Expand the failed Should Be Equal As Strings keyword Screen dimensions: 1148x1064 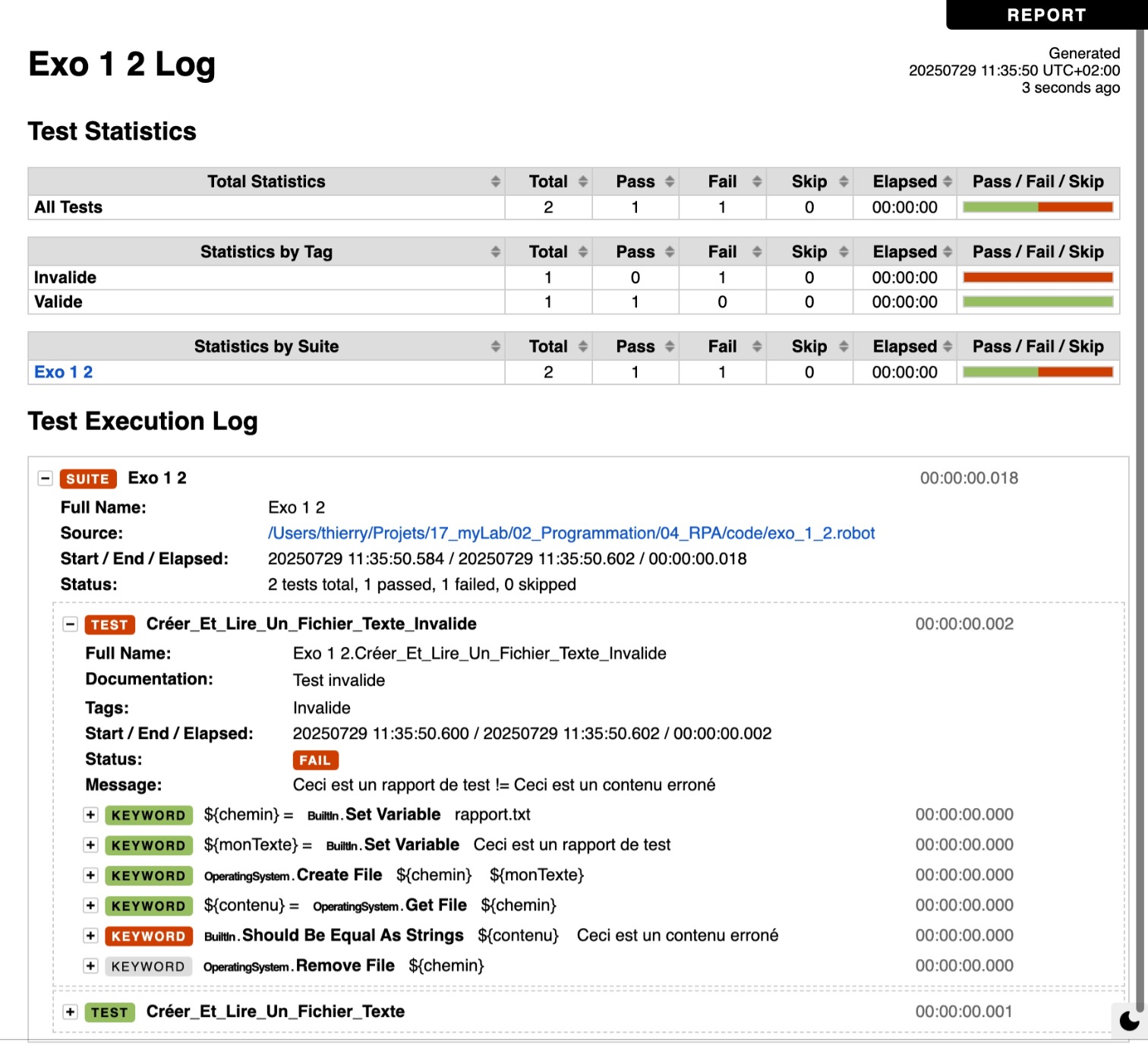[x=90, y=936]
